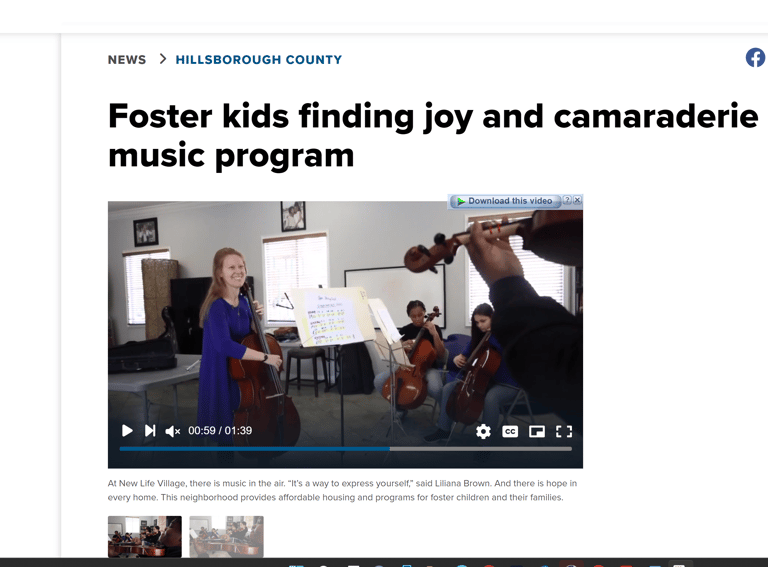768x567 pixels.
Task: Seek on the video progress bar
Action: point(345,449)
